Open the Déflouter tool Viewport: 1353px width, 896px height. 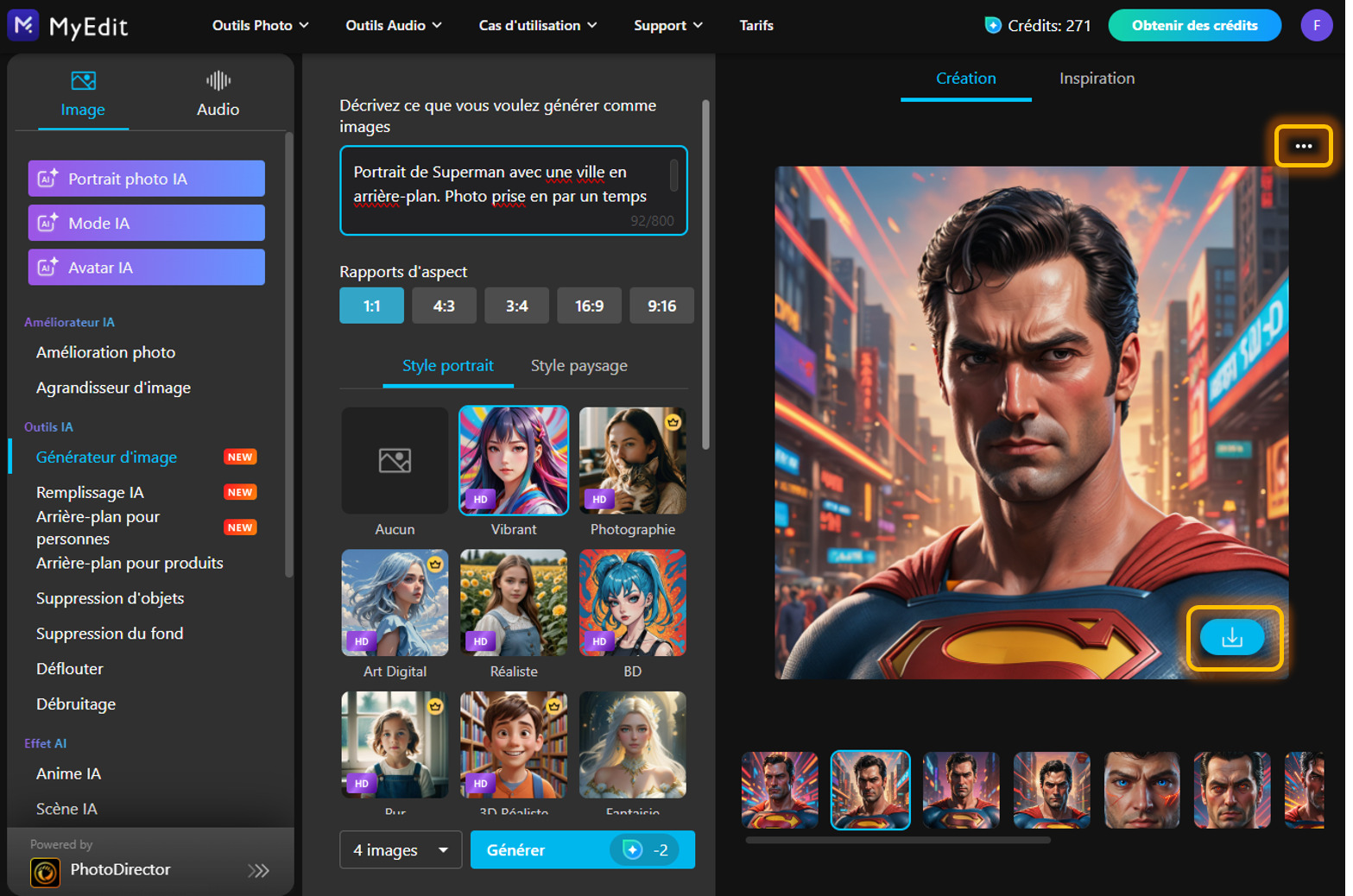click(x=69, y=669)
